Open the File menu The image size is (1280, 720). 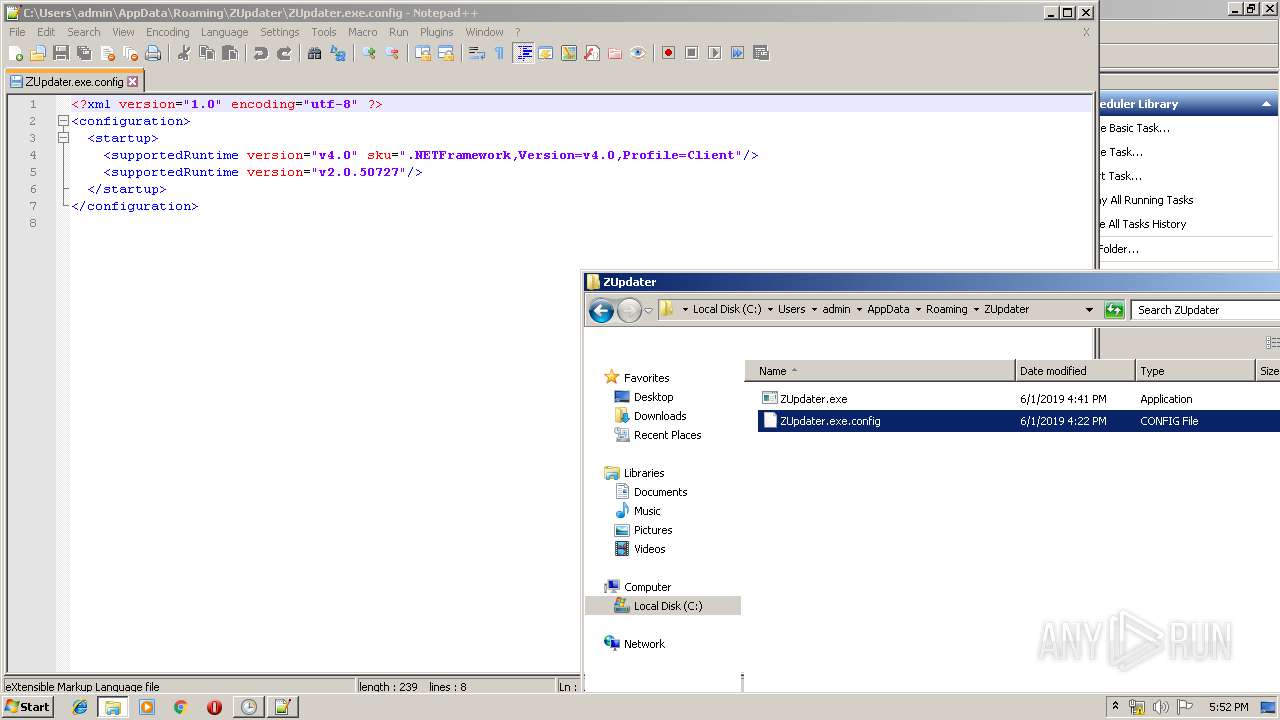(x=17, y=32)
